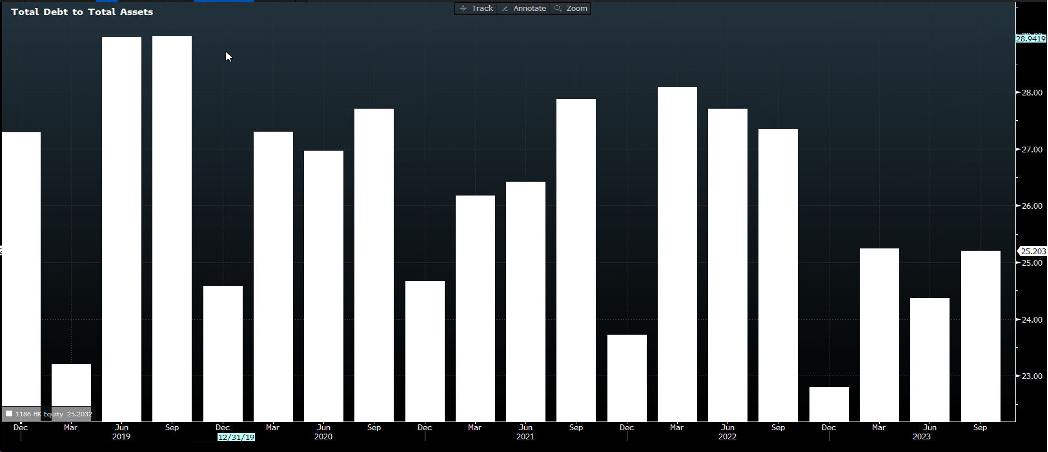The image size is (1048, 452).
Task: Select the March 2022 bar
Action: coord(677,254)
